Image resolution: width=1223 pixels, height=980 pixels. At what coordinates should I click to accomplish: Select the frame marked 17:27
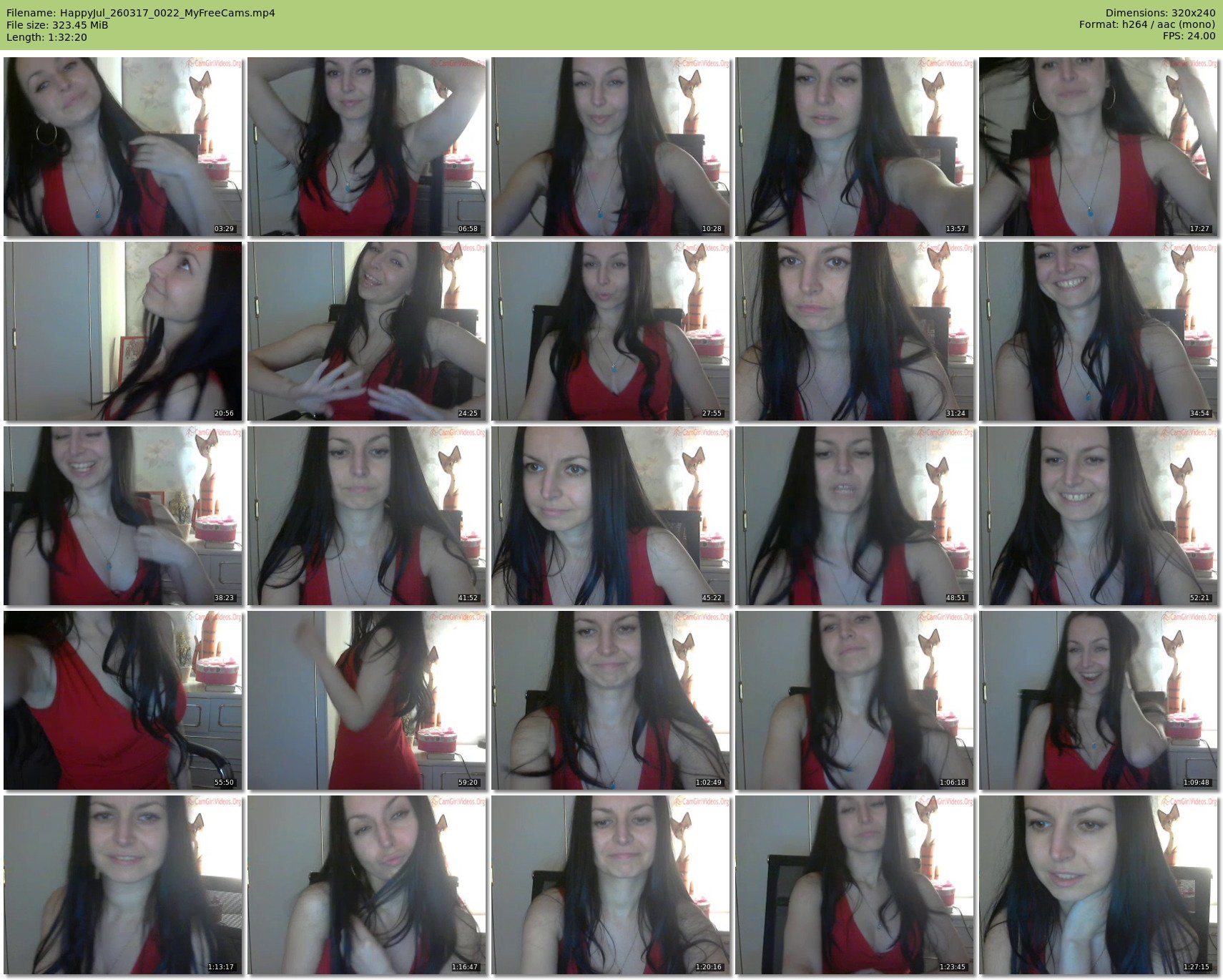click(x=1099, y=147)
